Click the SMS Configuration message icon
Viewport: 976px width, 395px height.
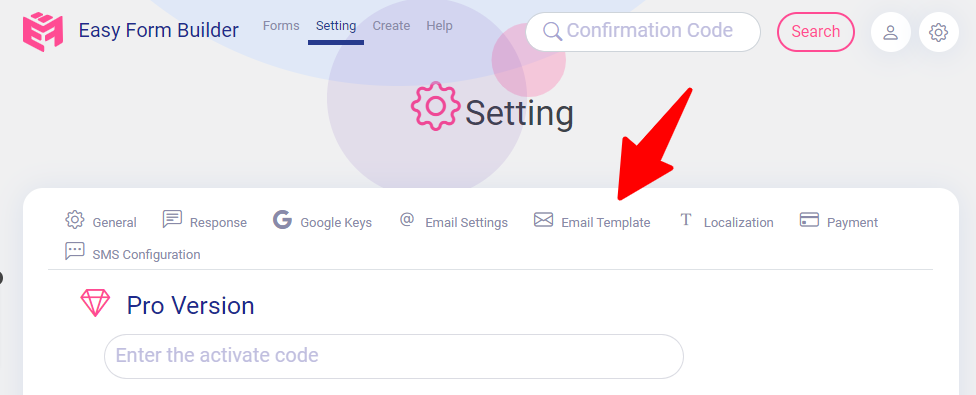[x=75, y=251]
